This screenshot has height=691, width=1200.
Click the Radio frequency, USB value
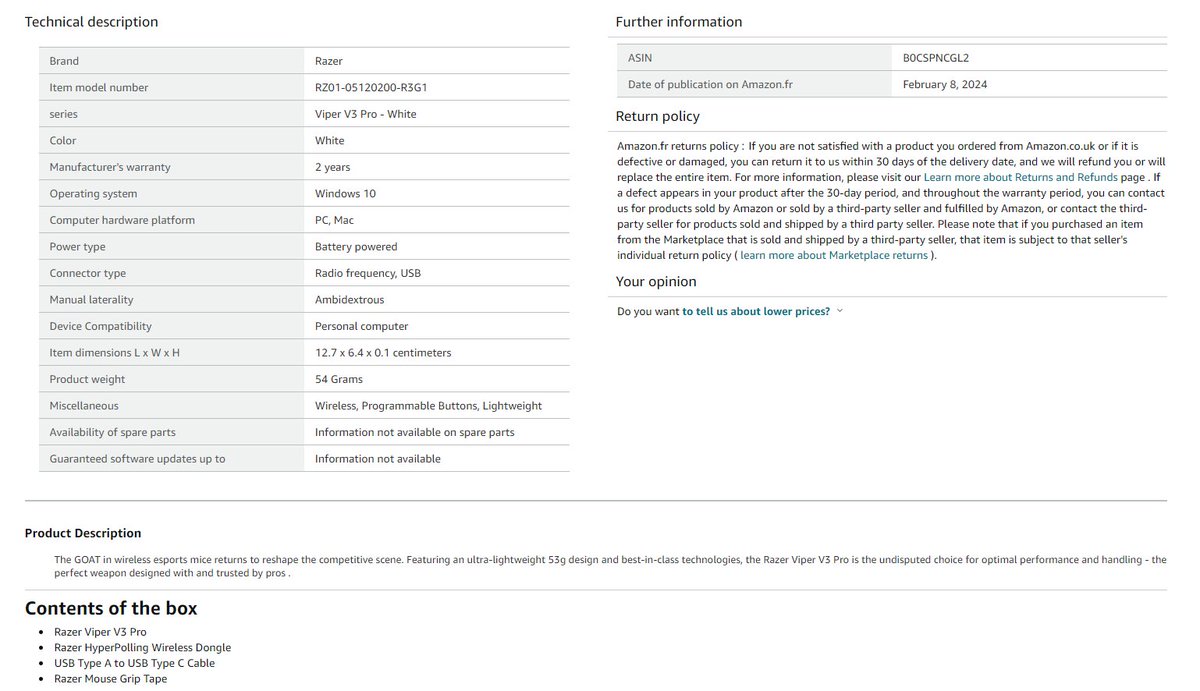click(x=368, y=273)
